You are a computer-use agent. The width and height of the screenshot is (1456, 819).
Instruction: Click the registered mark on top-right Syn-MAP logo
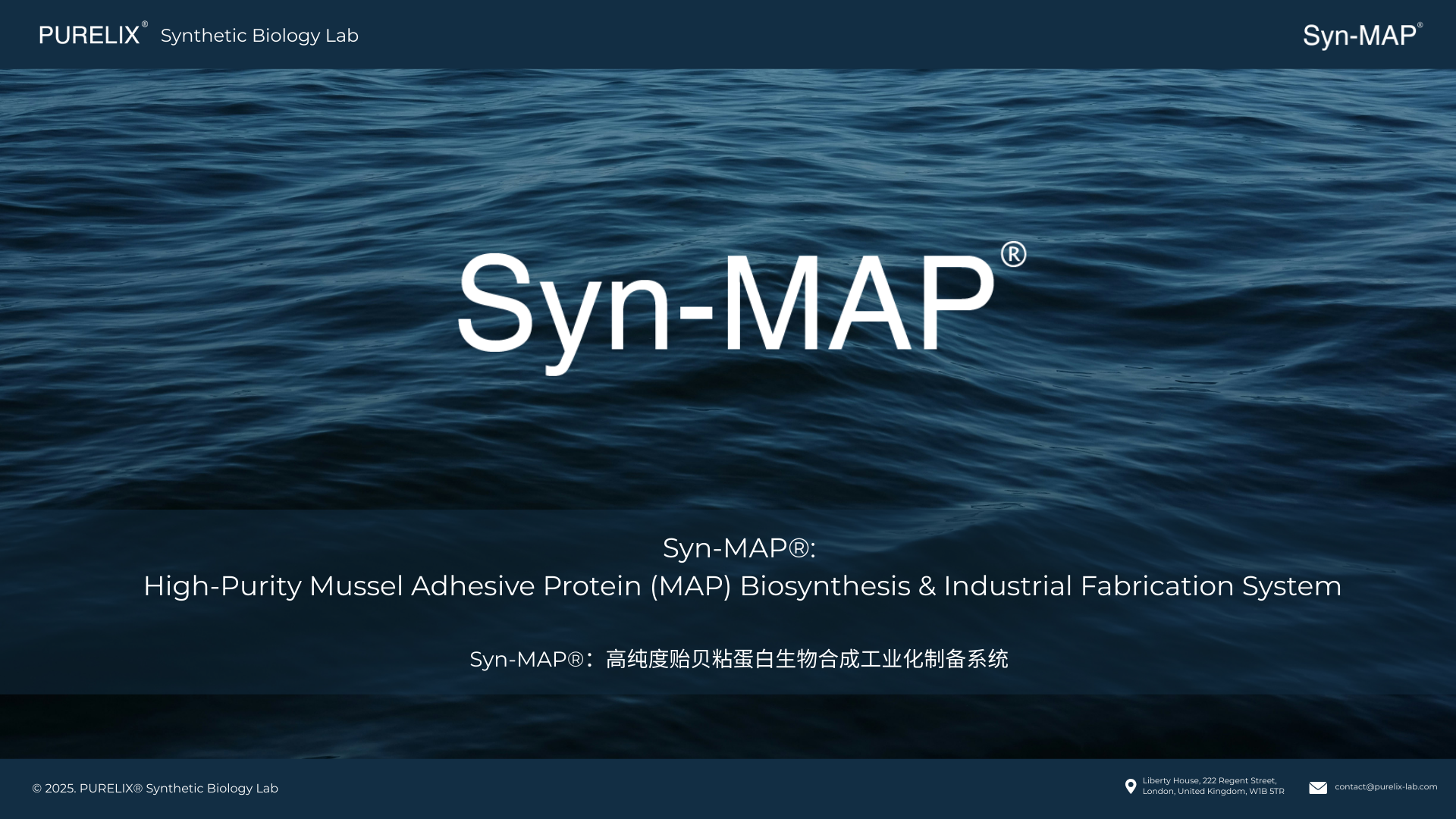point(1420,25)
